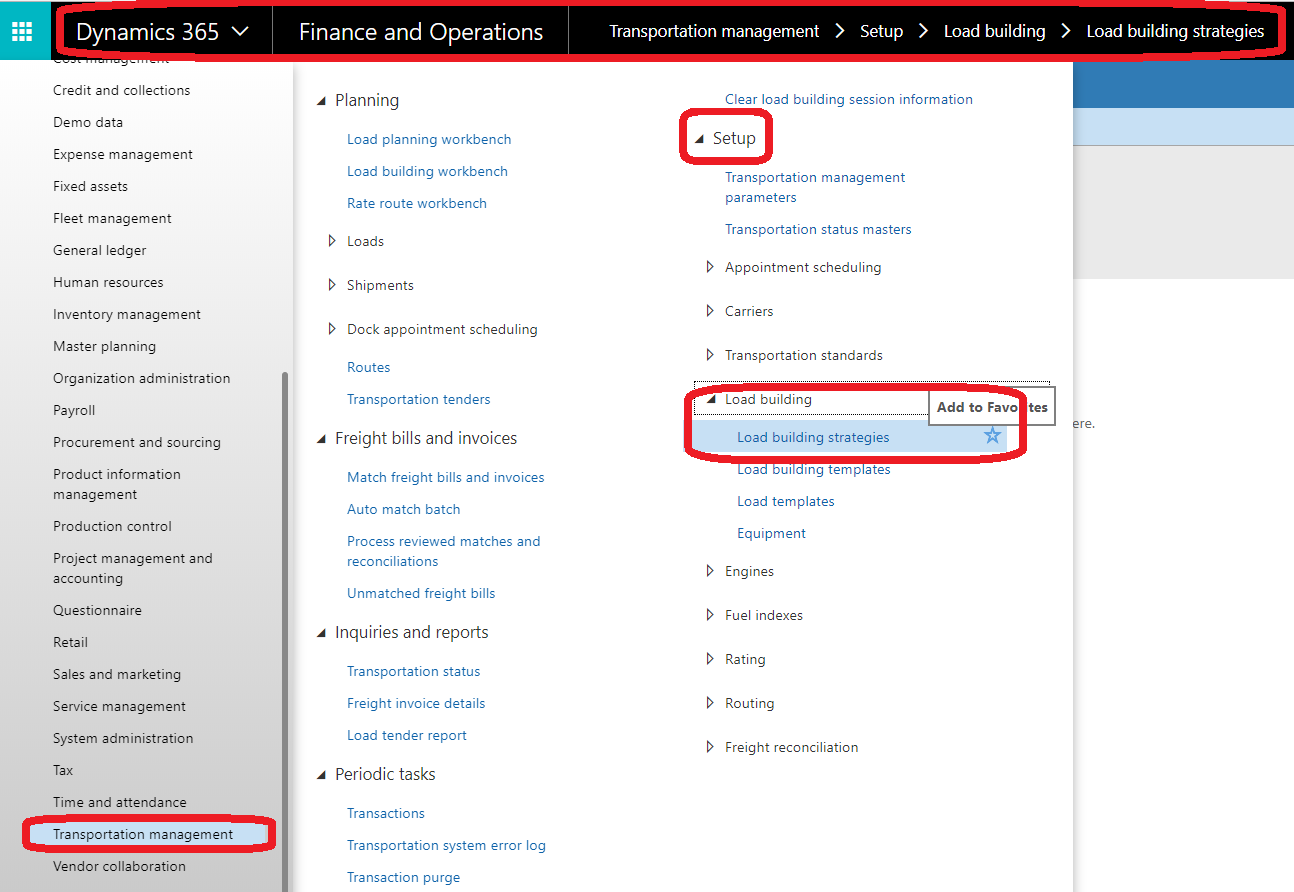Open the Demo data module
The width and height of the screenshot is (1294, 892).
88,122
